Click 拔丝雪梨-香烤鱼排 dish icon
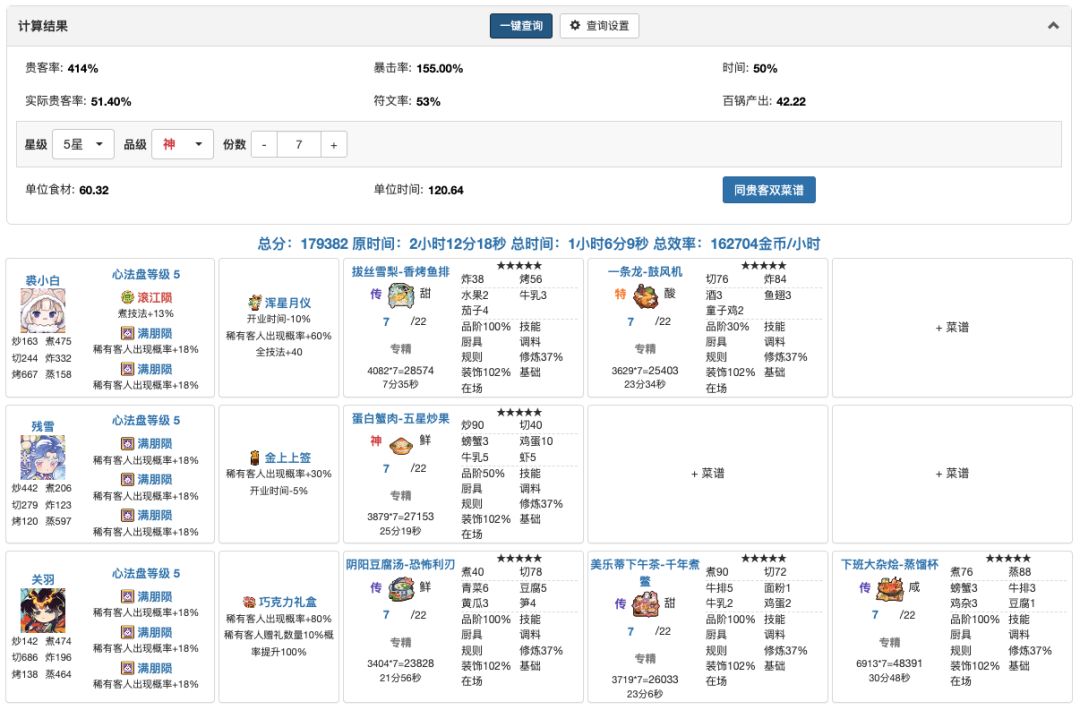The width and height of the screenshot is (1080, 710). 401,295
